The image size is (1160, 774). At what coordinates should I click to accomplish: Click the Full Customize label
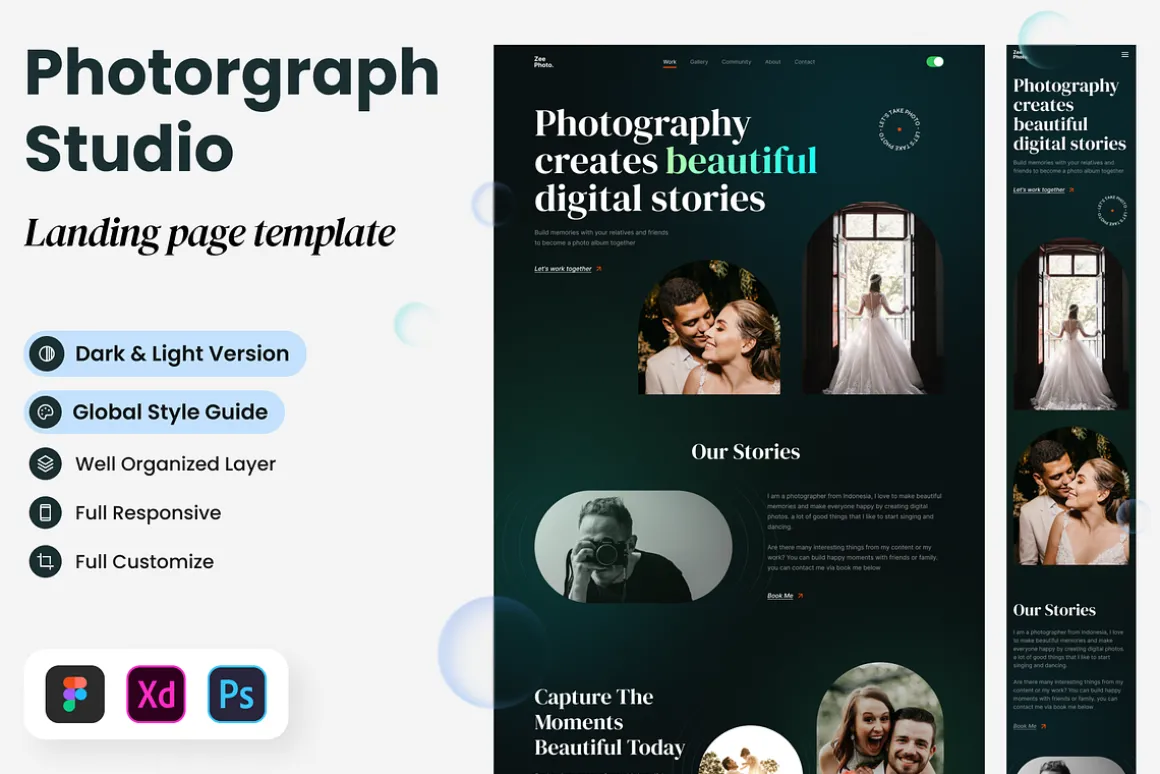tap(144, 562)
